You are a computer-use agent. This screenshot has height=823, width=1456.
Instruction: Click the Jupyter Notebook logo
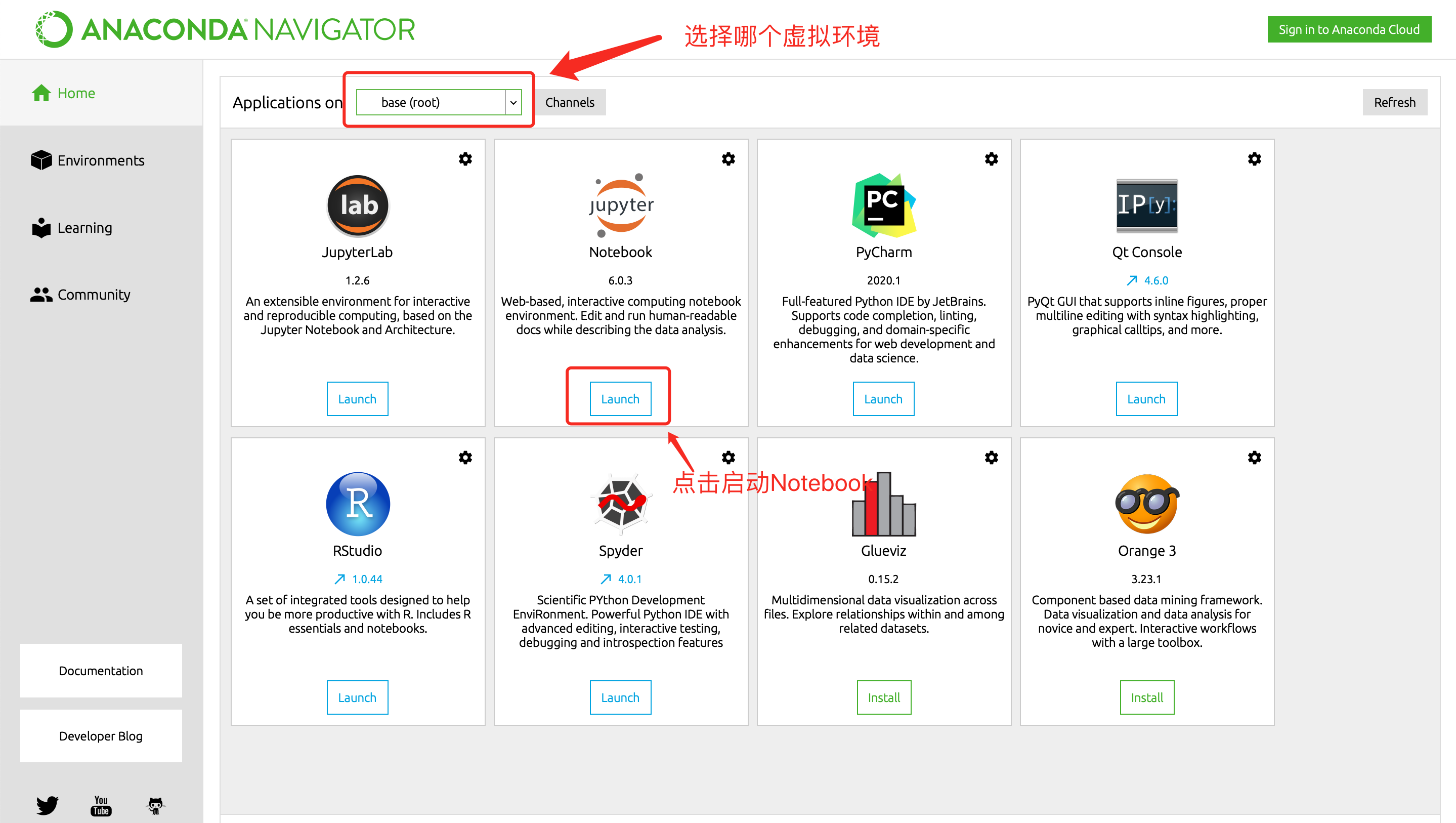621,206
